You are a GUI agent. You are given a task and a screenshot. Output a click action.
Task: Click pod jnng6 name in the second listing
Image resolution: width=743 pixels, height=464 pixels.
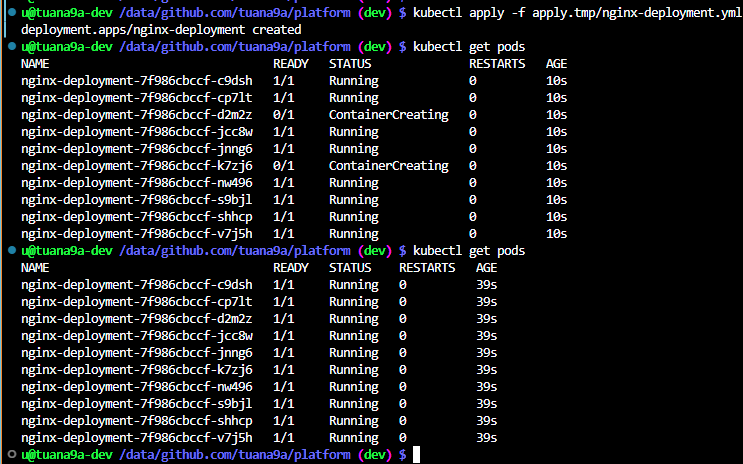[137, 353]
